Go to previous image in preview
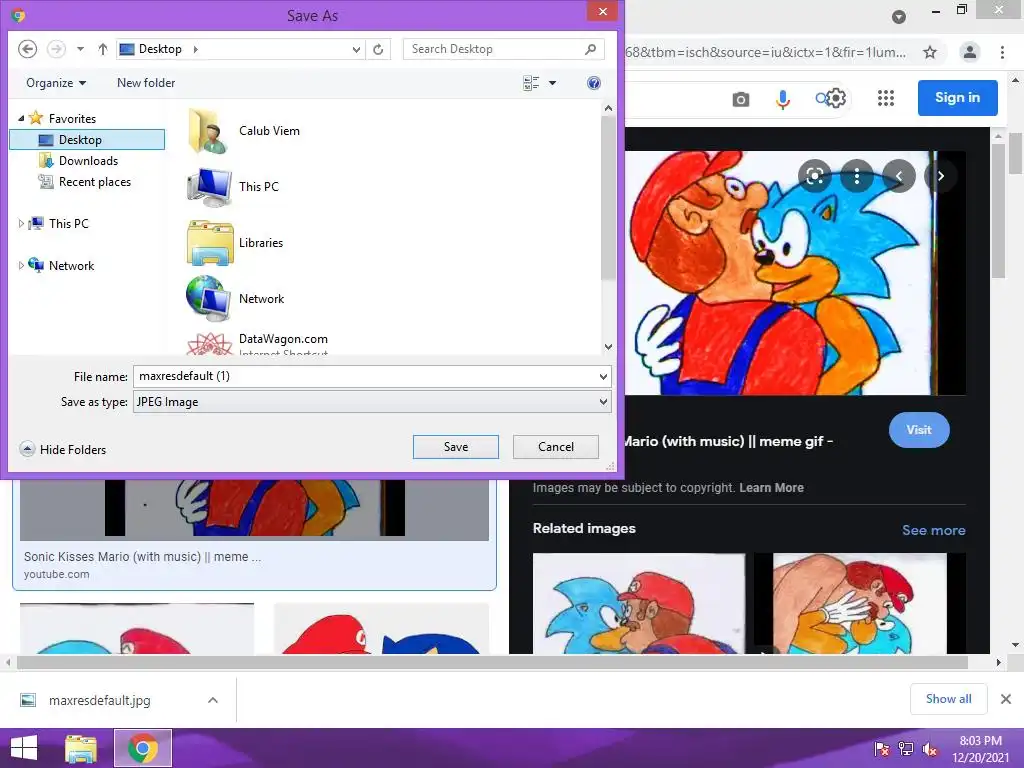The image size is (1024, 768). coord(899,176)
